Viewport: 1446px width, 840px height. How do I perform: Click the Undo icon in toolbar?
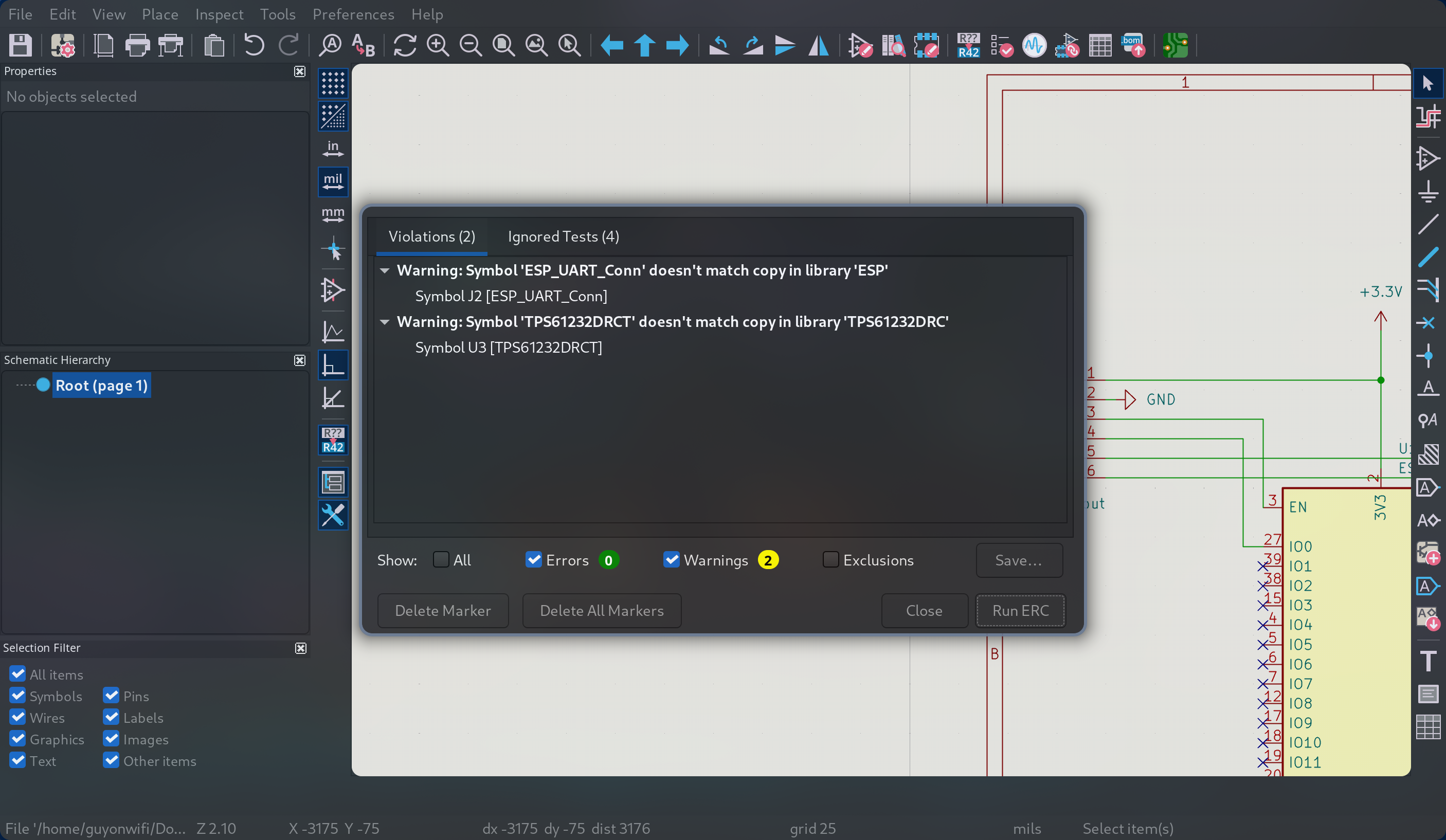(x=254, y=45)
